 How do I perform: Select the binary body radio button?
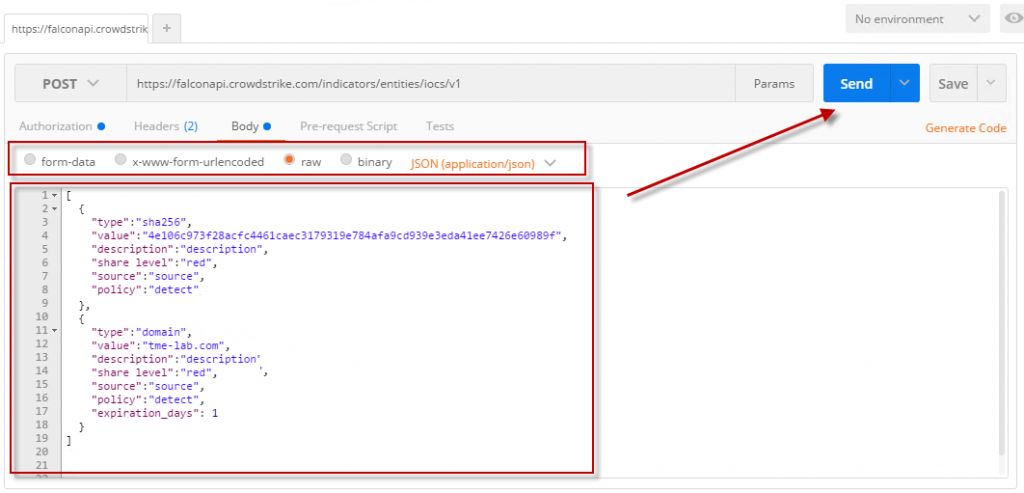point(347,161)
